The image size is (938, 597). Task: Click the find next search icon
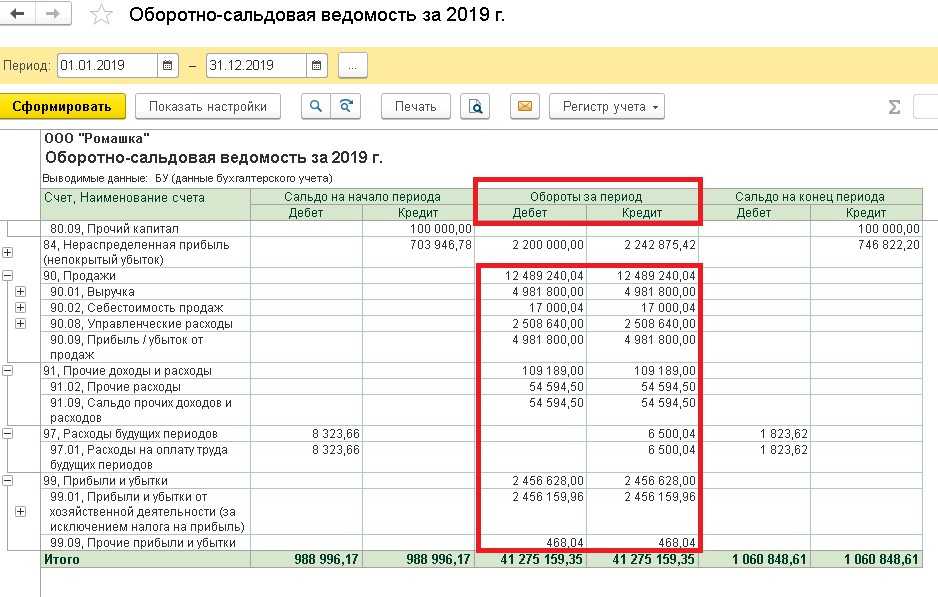(346, 106)
